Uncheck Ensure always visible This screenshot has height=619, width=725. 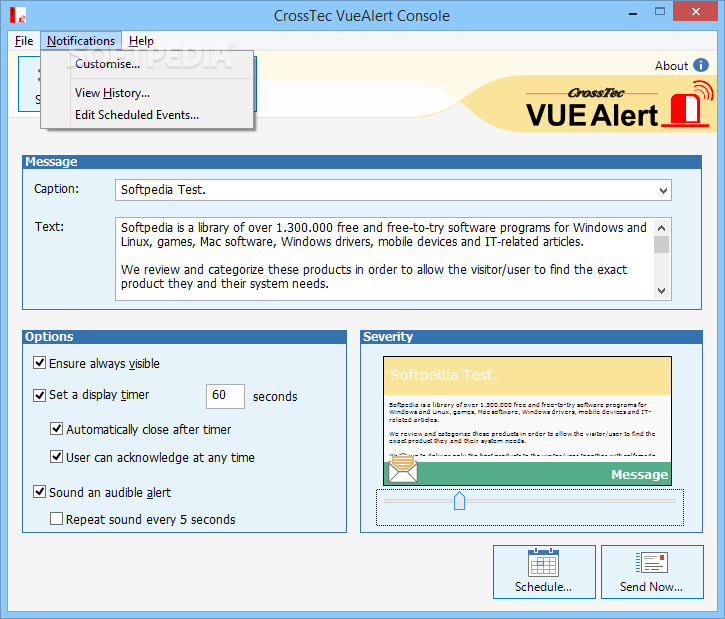(39, 363)
